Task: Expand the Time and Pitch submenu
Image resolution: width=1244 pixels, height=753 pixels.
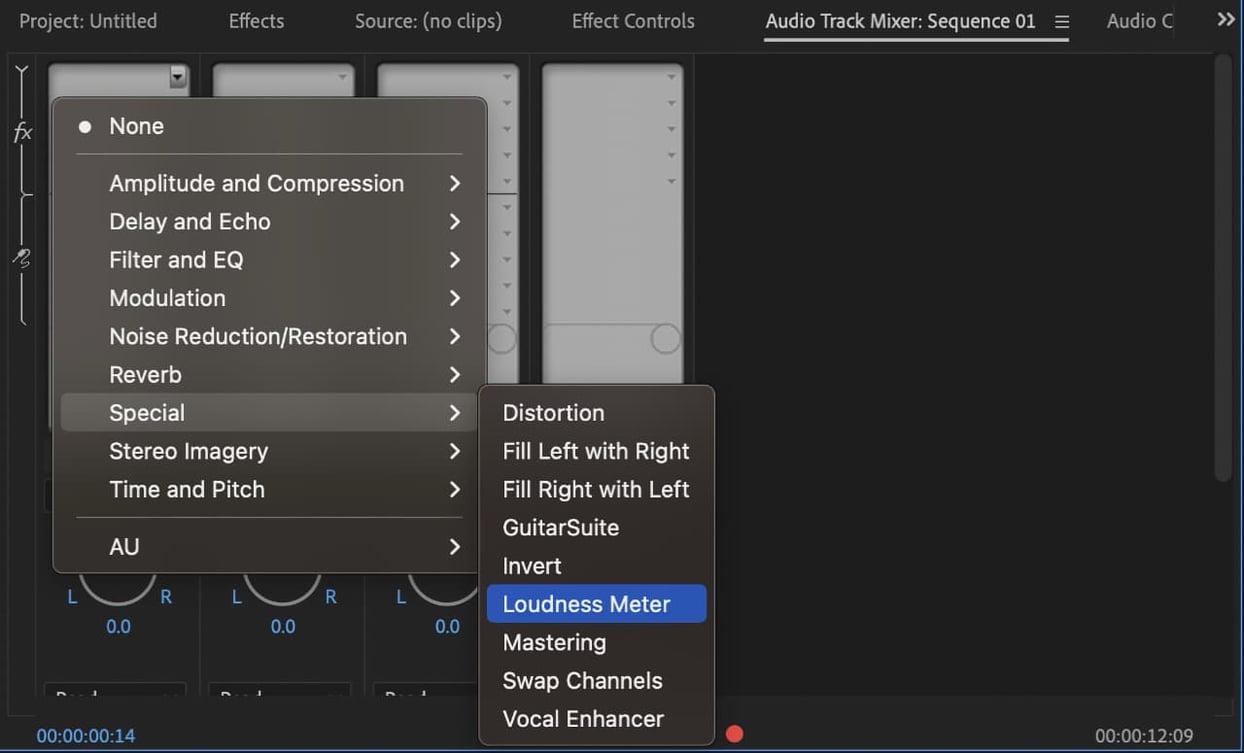Action: coord(186,490)
